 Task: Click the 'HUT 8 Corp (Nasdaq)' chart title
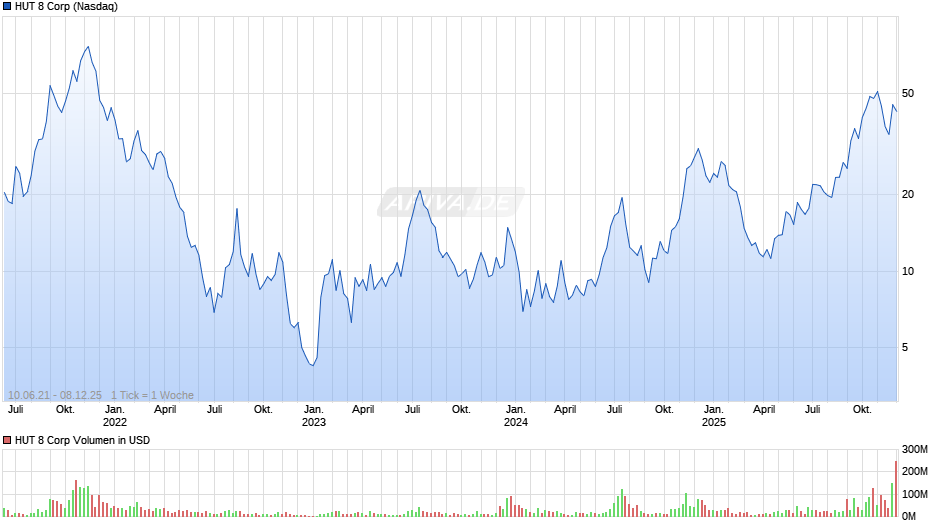(66, 7)
